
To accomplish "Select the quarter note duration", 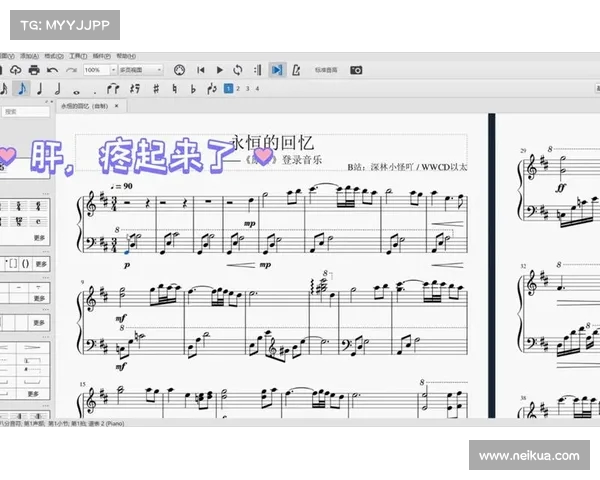I will [x=39, y=88].
